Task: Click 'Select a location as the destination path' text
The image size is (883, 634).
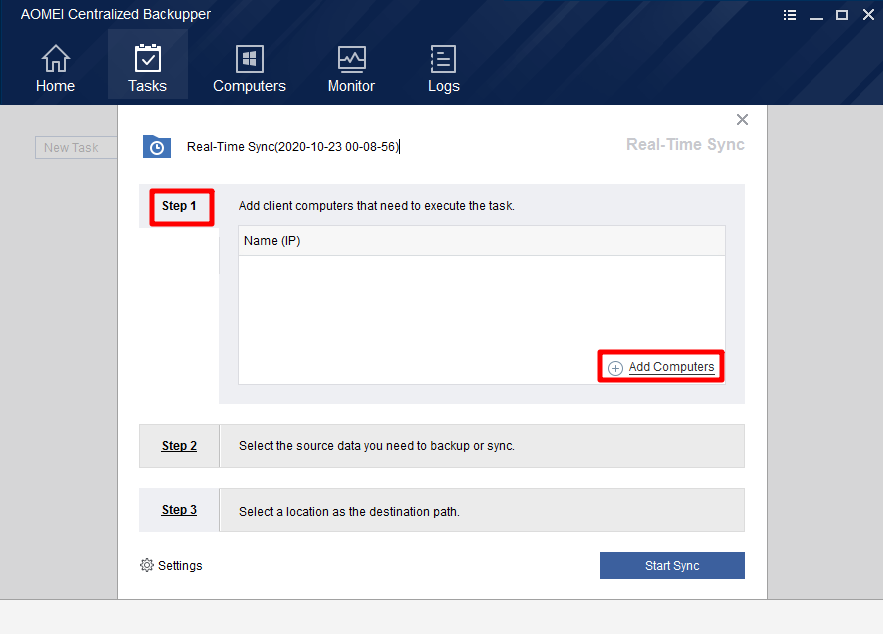Action: coord(349,511)
